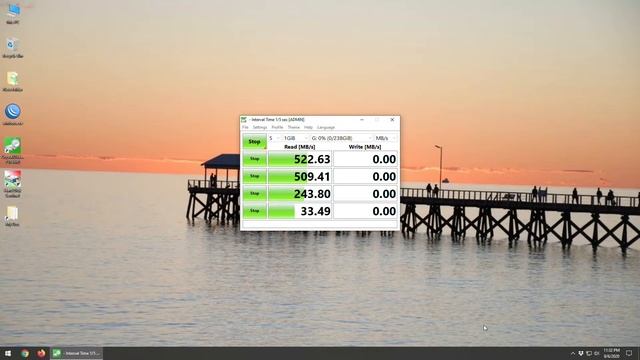
Task: Open the Windows Start menu
Action: coord(8,353)
